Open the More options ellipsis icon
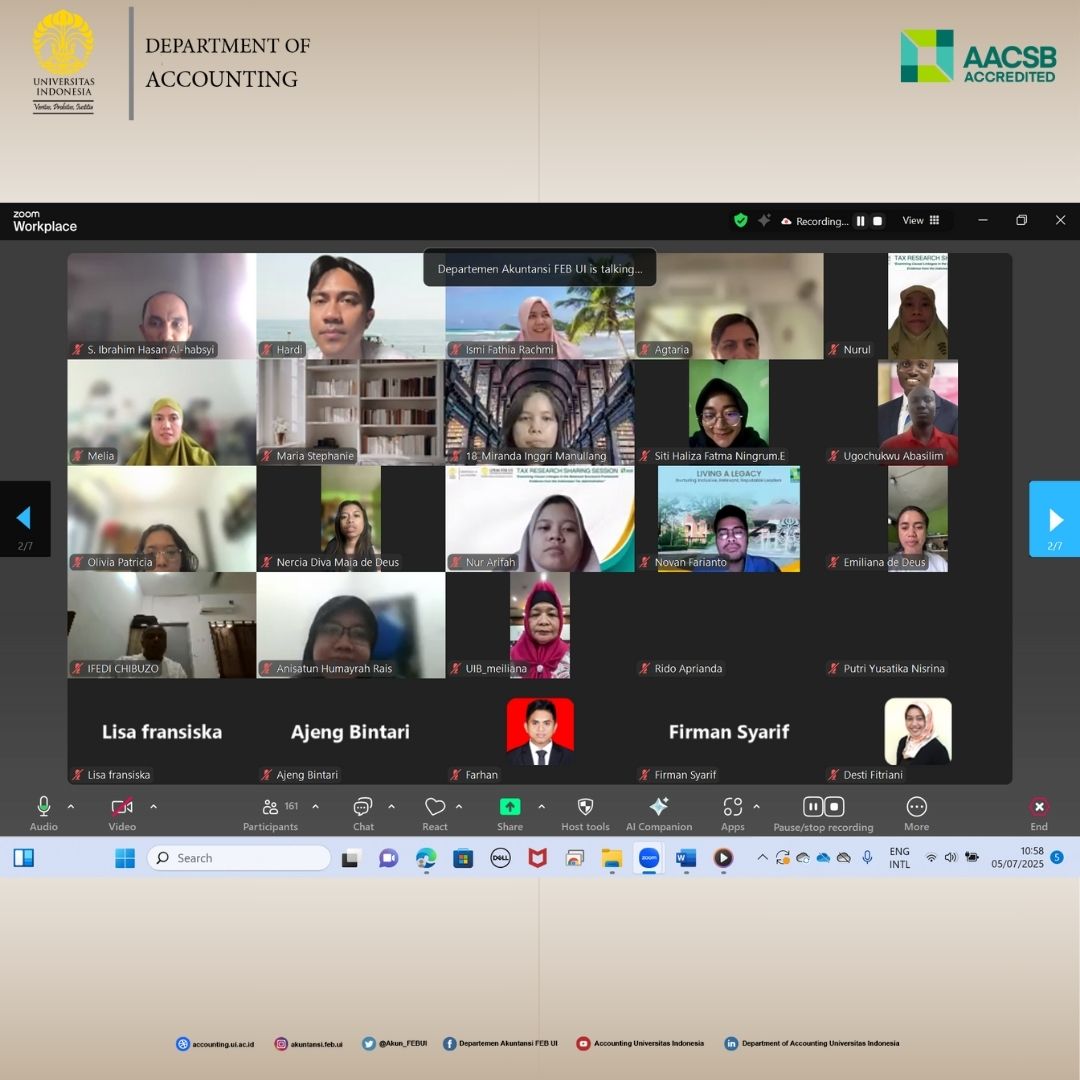 click(x=916, y=808)
